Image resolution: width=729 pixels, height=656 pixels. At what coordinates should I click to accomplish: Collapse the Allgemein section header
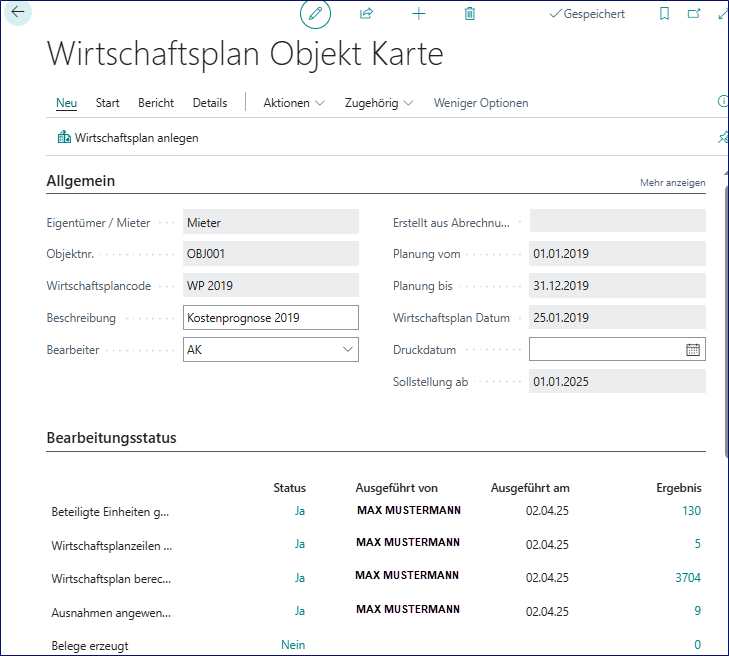pos(80,181)
